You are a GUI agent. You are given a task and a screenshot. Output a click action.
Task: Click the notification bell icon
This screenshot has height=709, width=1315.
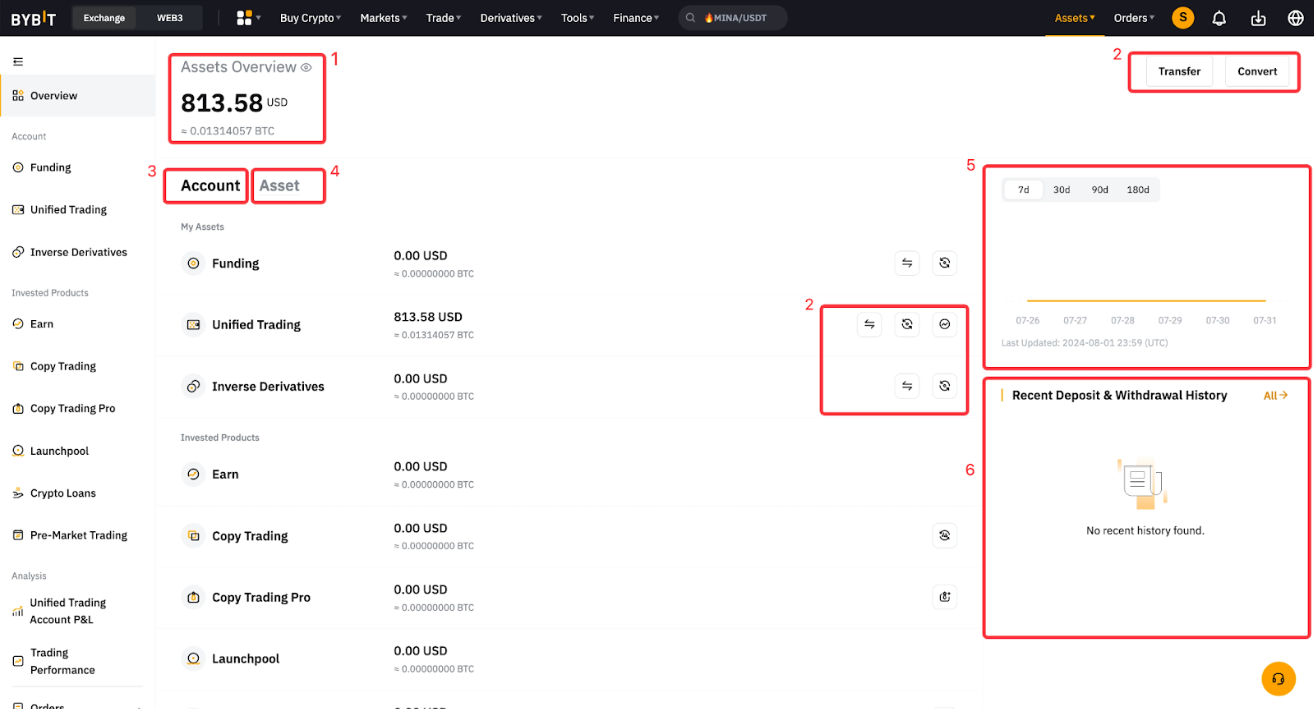(1219, 18)
